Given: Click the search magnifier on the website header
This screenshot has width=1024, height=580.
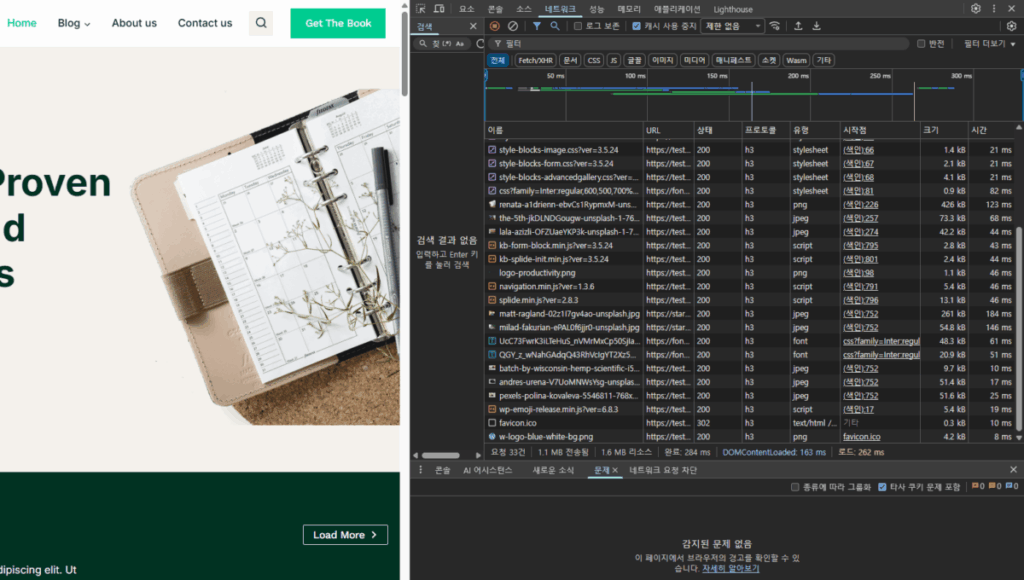Looking at the screenshot, I should (x=260, y=23).
